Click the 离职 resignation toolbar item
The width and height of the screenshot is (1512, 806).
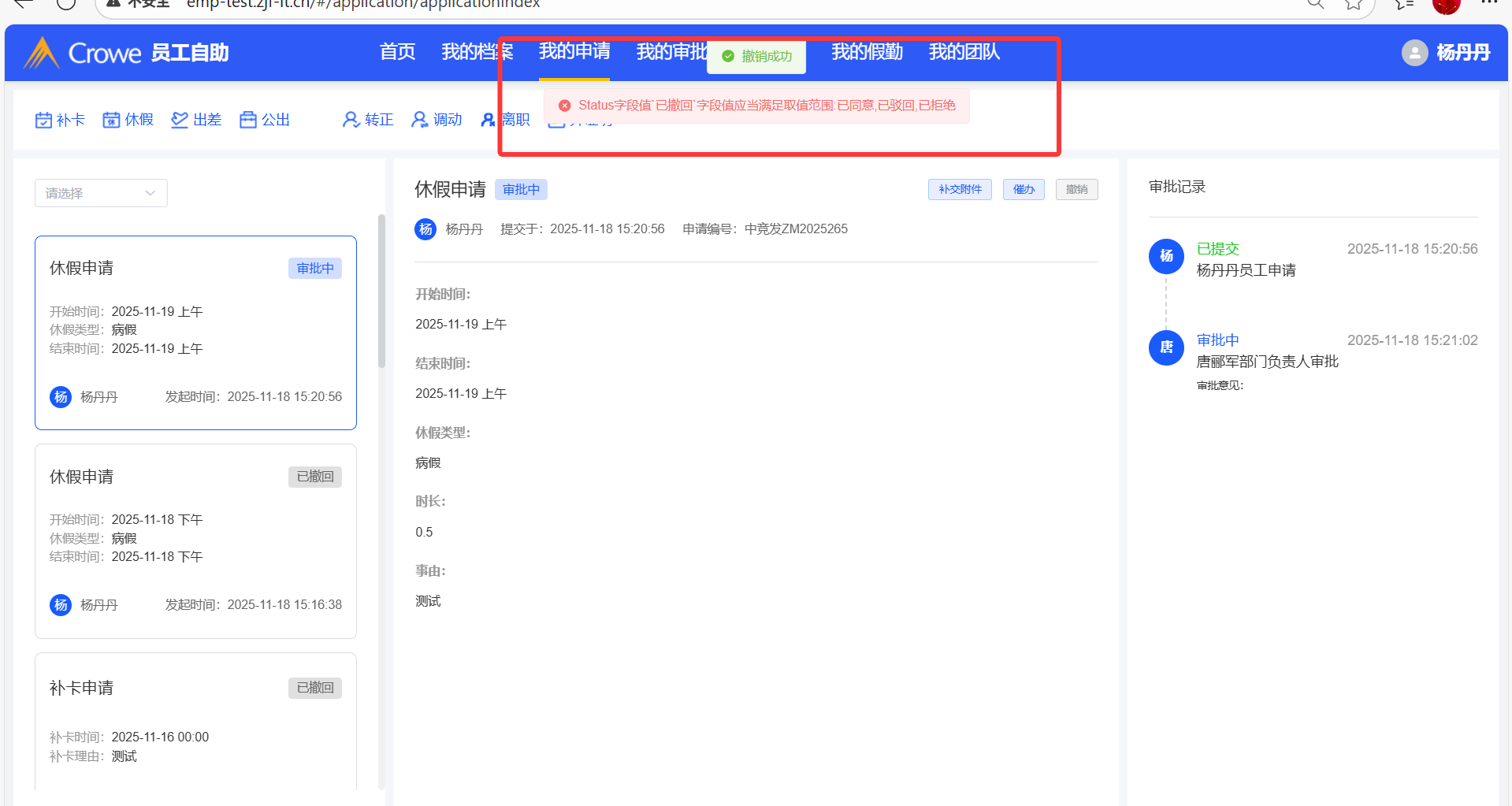point(505,120)
